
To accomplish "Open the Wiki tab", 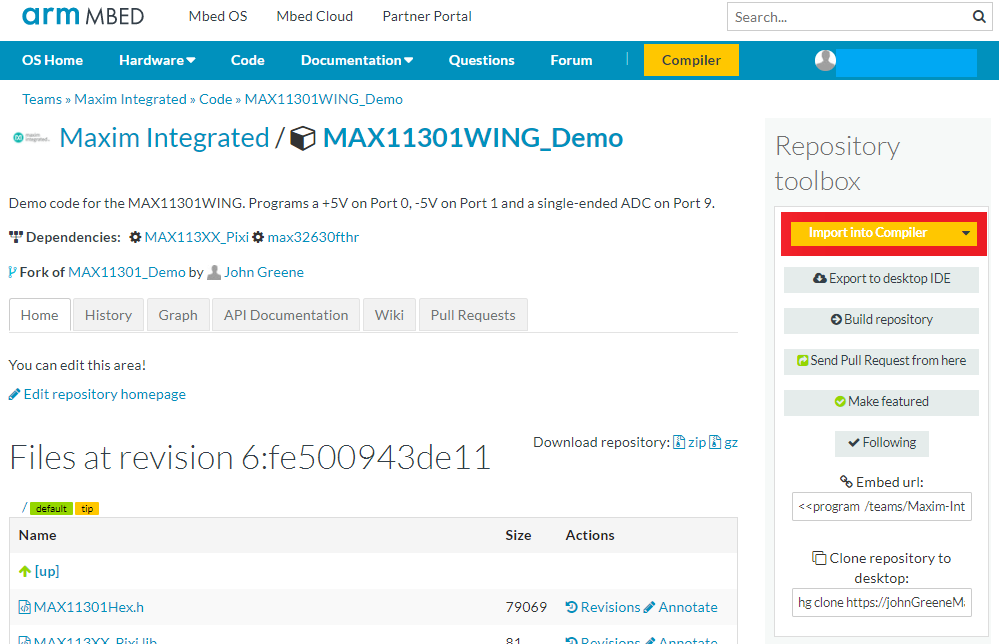I will [x=389, y=315].
